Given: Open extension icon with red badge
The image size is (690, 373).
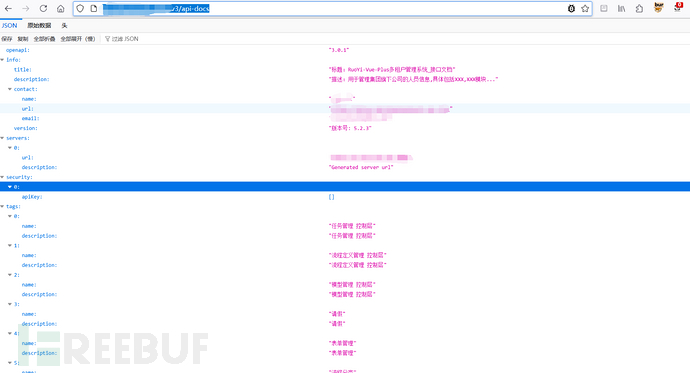Looking at the screenshot, I should (678, 7).
